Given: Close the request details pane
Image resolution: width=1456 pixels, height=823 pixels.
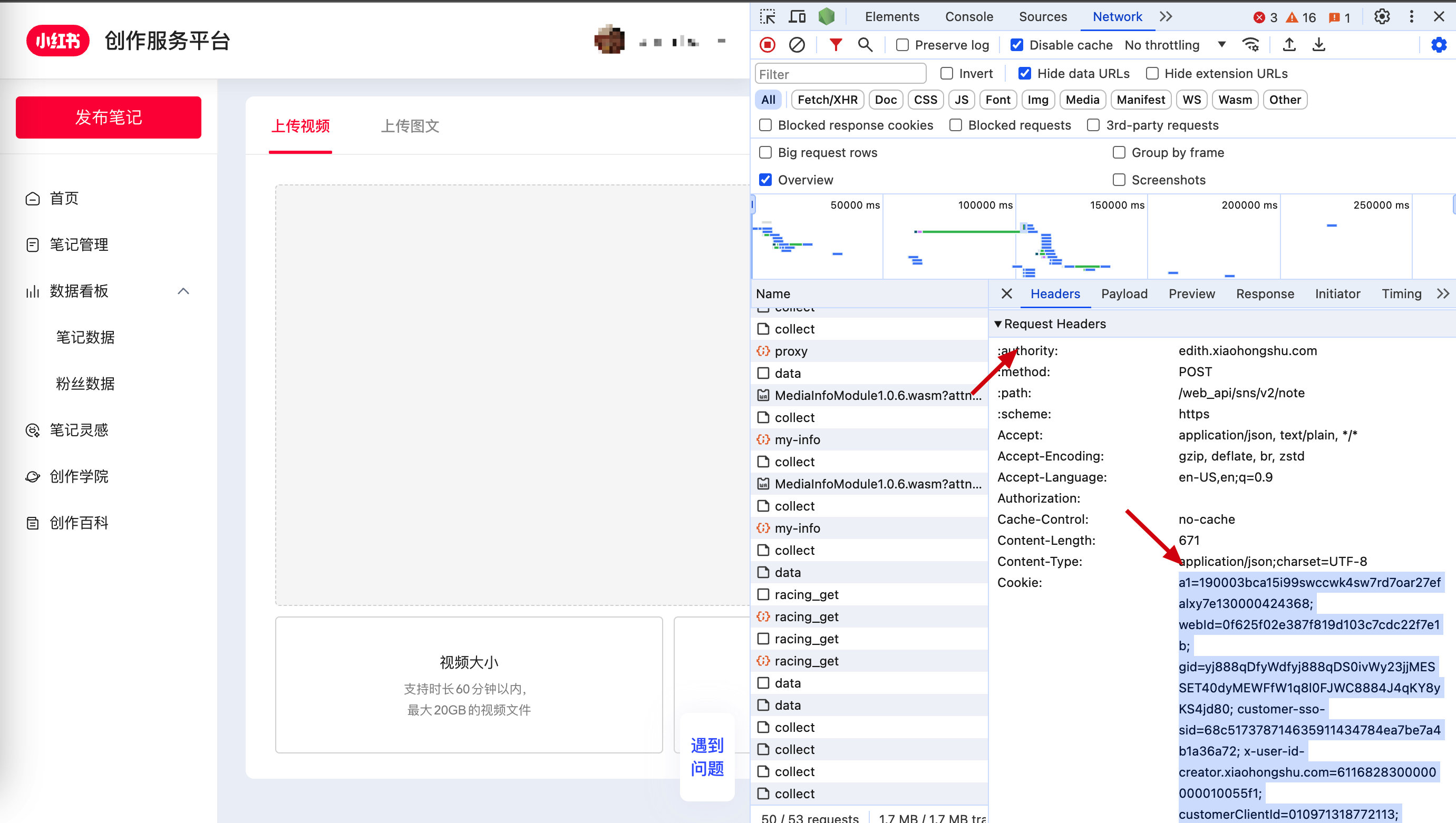Looking at the screenshot, I should tap(1006, 293).
